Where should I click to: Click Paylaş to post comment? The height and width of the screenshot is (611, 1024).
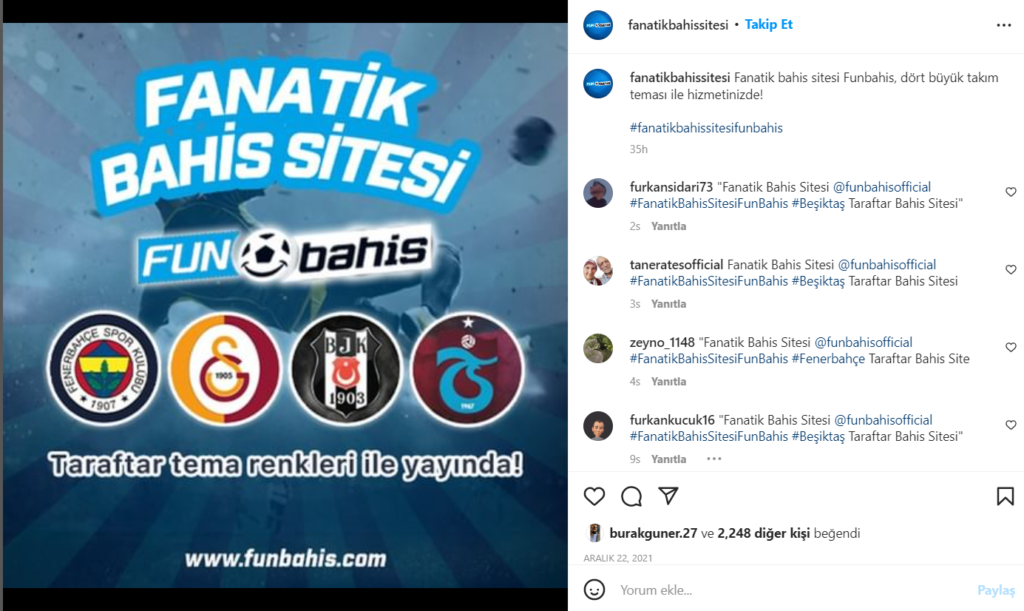[x=996, y=590]
